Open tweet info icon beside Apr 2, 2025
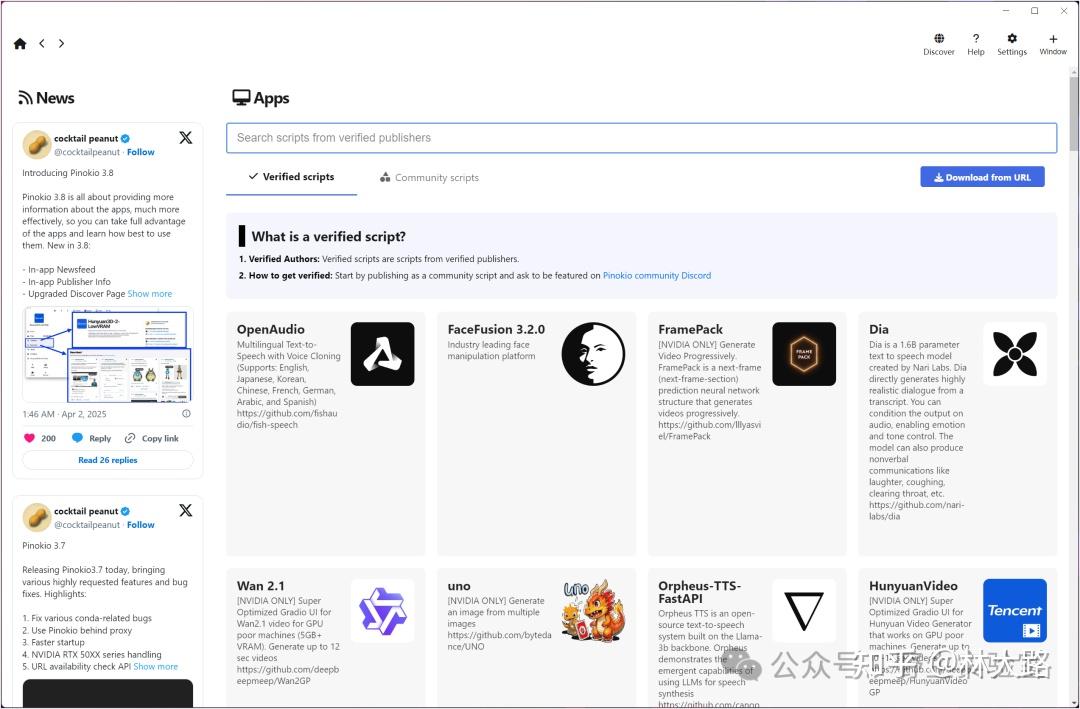Image resolution: width=1080 pixels, height=709 pixels. click(186, 414)
